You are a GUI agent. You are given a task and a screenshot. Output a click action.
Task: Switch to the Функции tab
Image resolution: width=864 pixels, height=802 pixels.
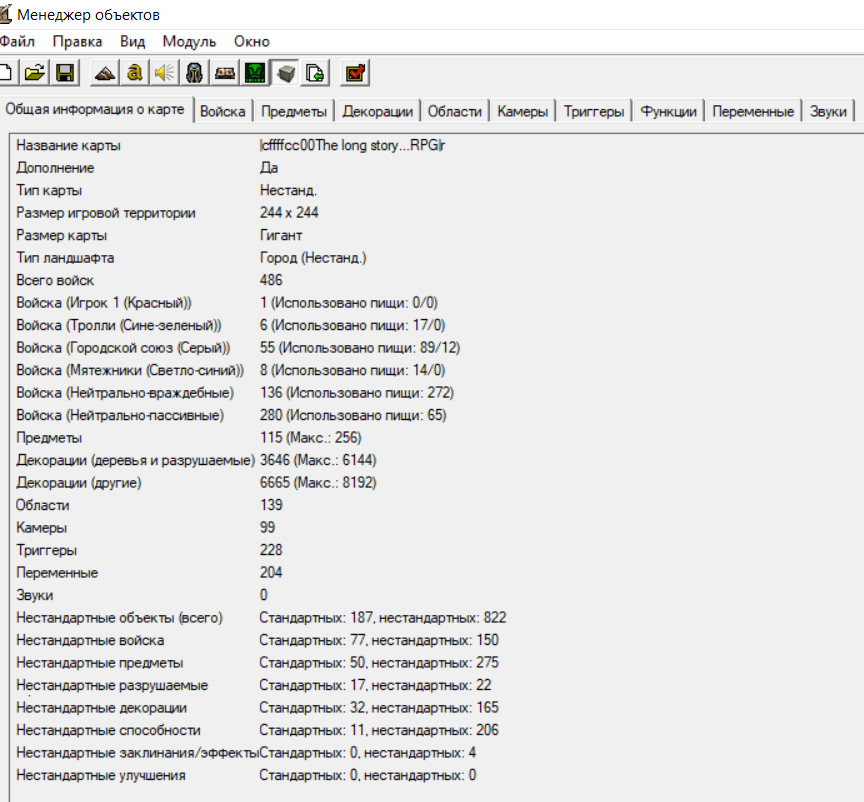pyautogui.click(x=668, y=111)
